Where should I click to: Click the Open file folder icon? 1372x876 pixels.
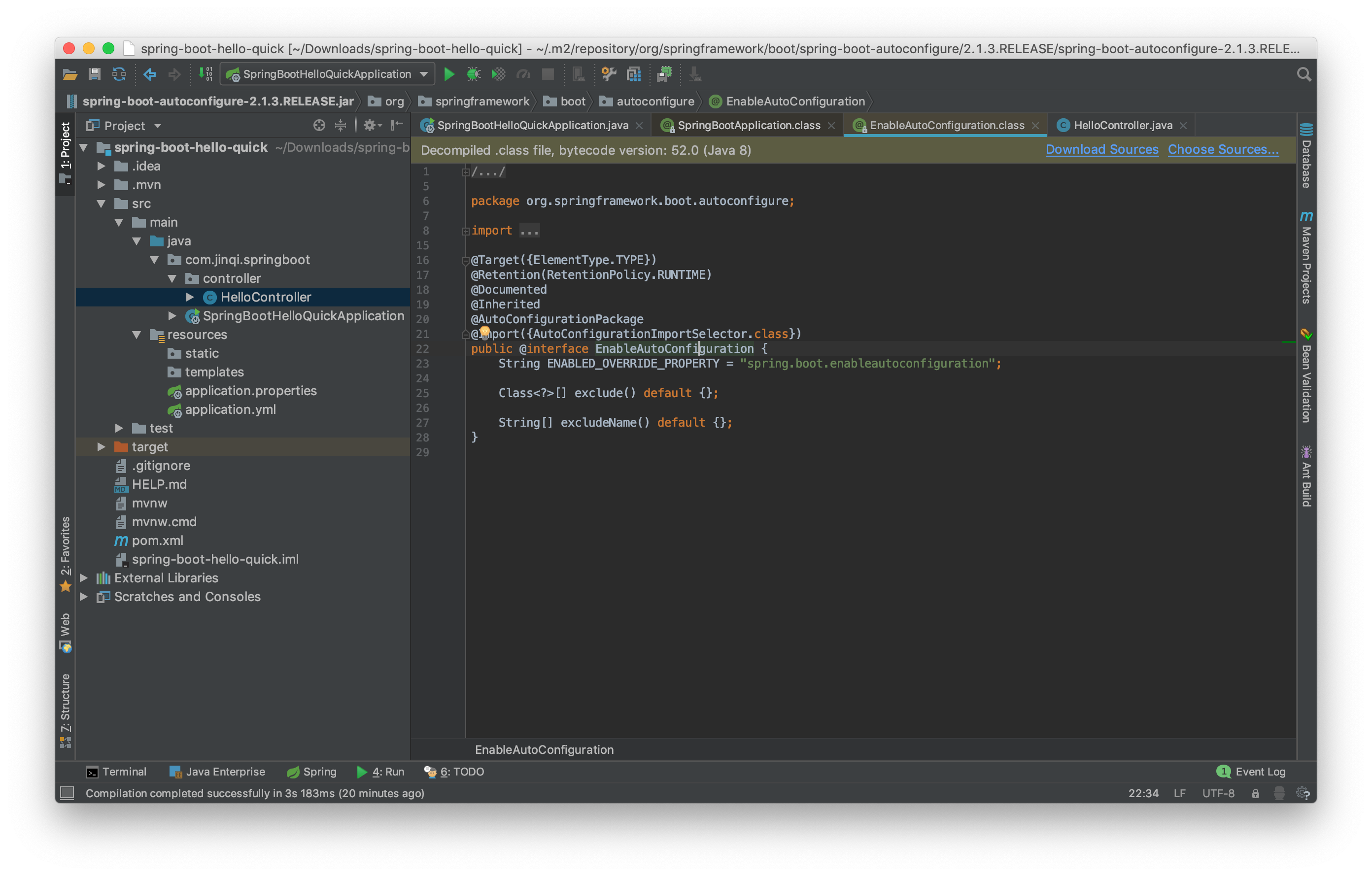(69, 74)
